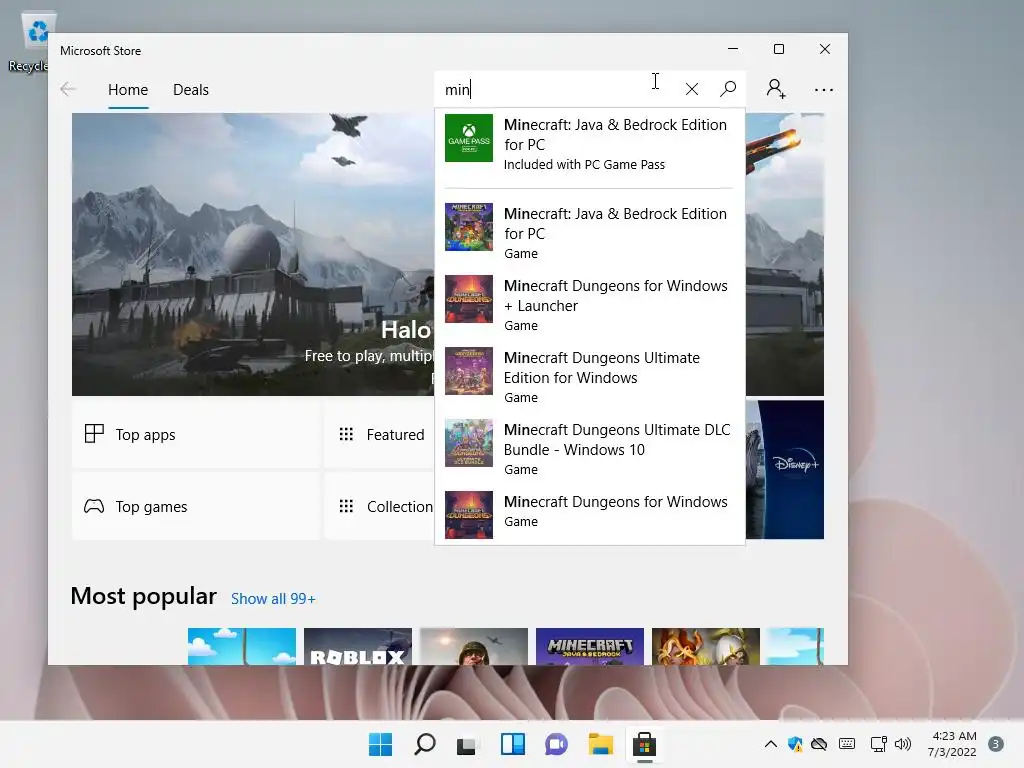This screenshot has height=768, width=1024.
Task: Open taskbar Search
Action: (x=424, y=744)
